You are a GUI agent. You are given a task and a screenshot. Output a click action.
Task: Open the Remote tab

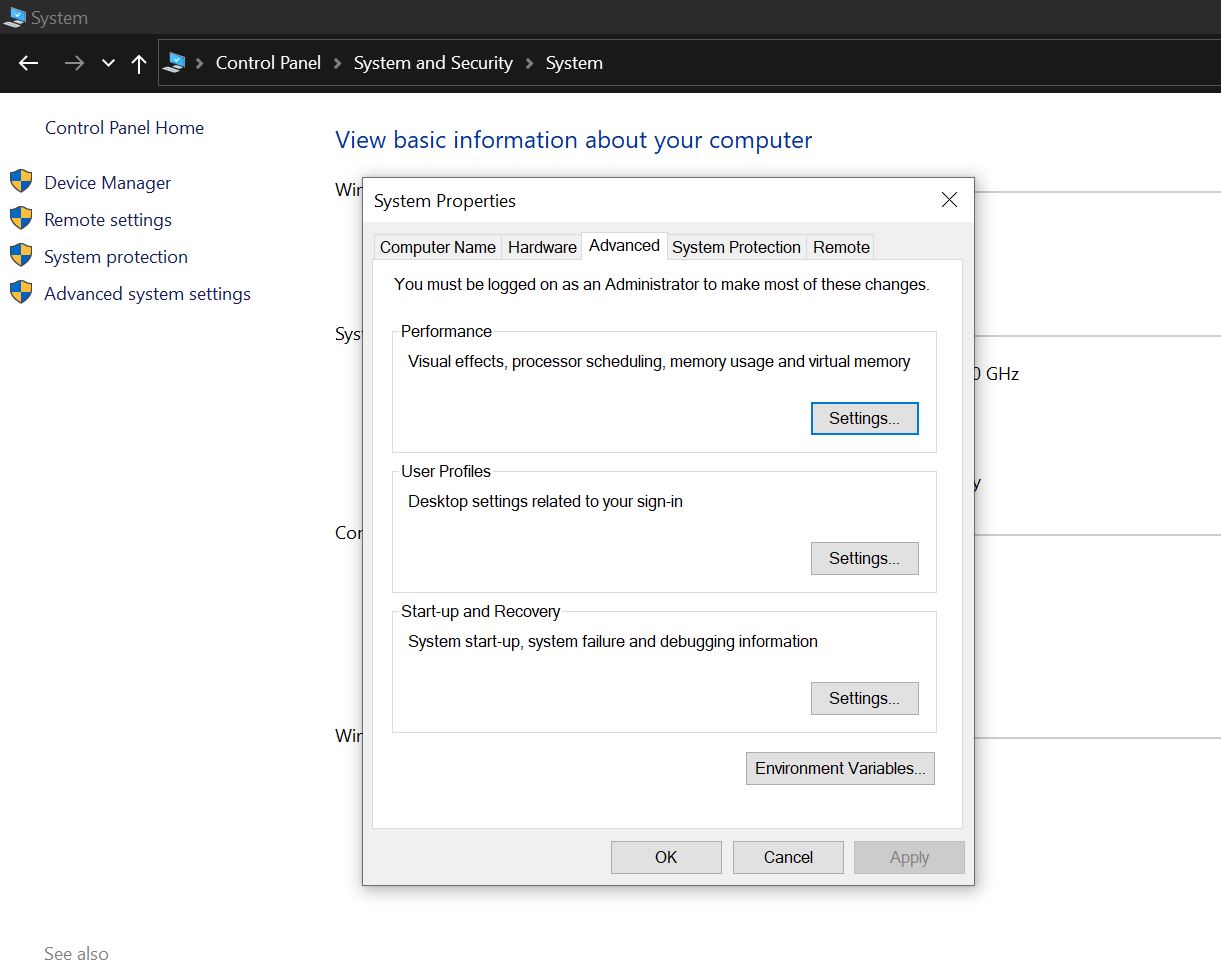click(840, 247)
